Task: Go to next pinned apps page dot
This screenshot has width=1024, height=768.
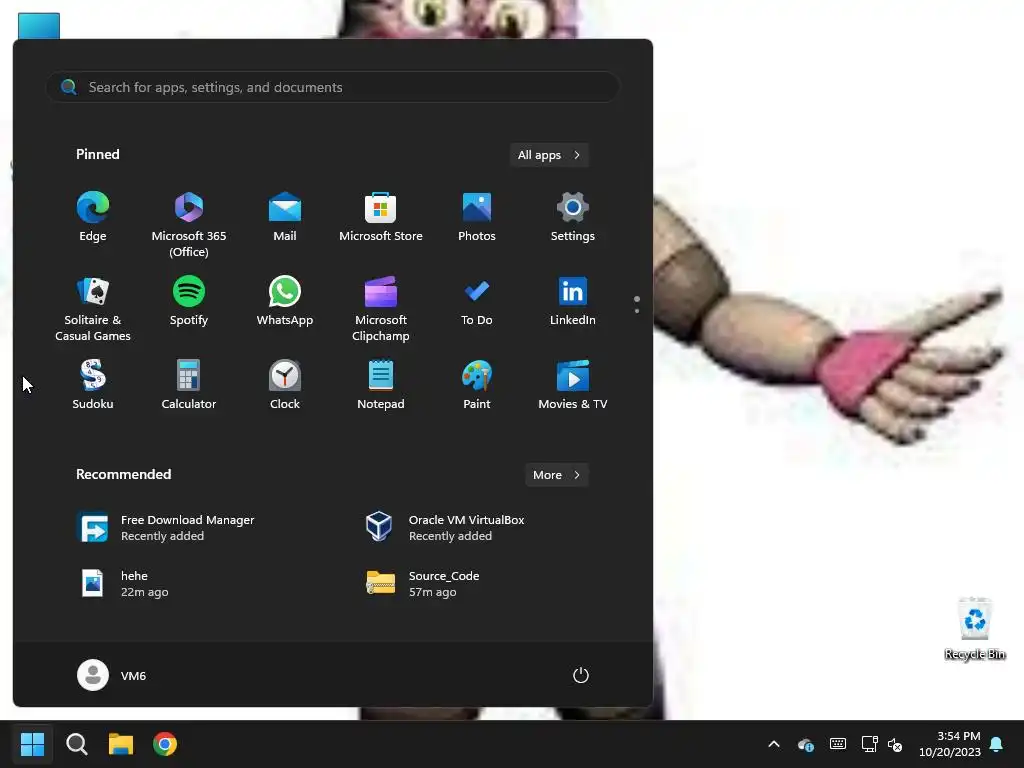Action: pos(637,311)
